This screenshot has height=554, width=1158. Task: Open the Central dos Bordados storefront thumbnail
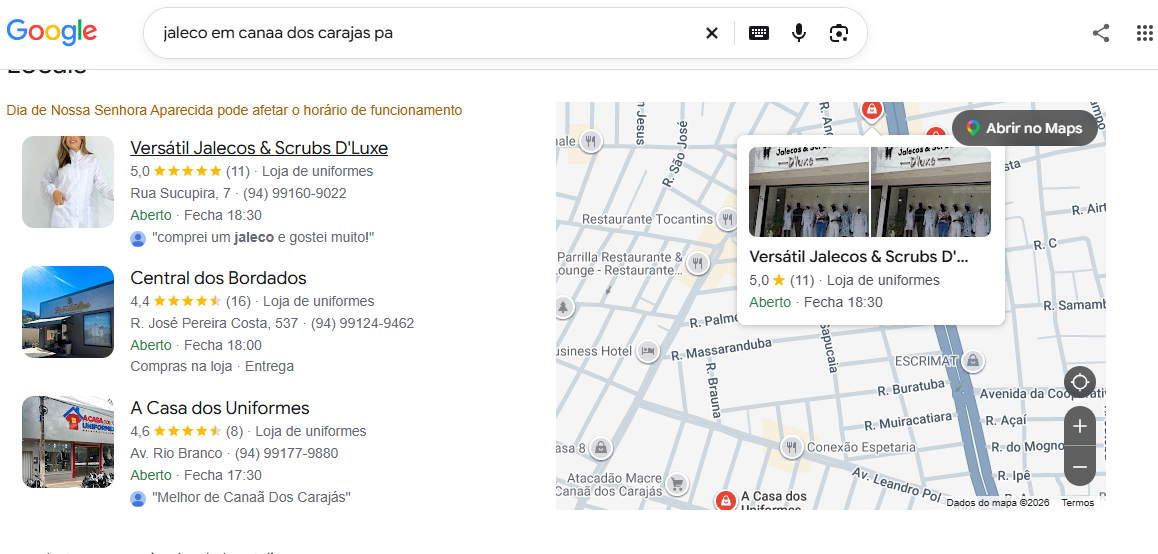click(68, 312)
